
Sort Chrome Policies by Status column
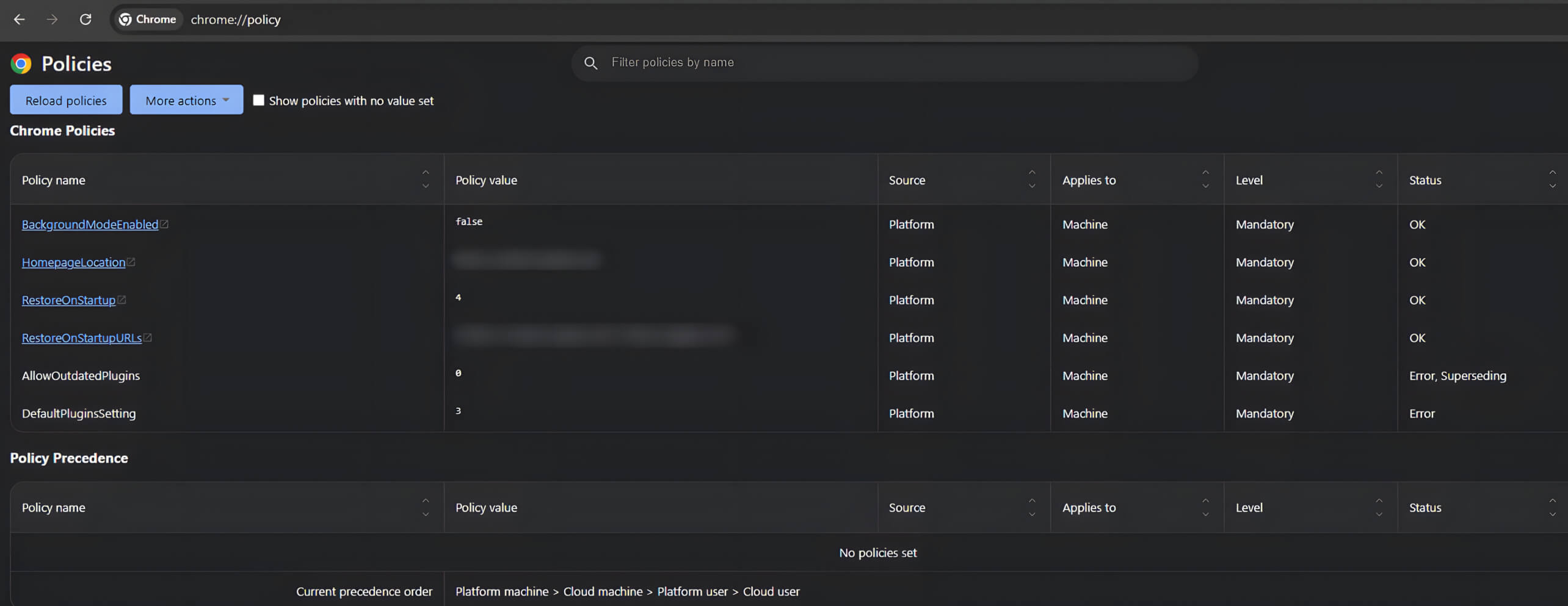click(x=1552, y=179)
